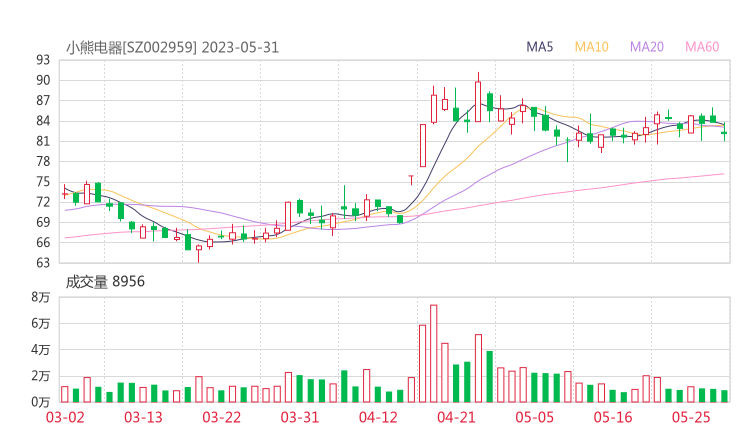Click the 93 price axis label
740x440 pixels.
[x=43, y=60]
